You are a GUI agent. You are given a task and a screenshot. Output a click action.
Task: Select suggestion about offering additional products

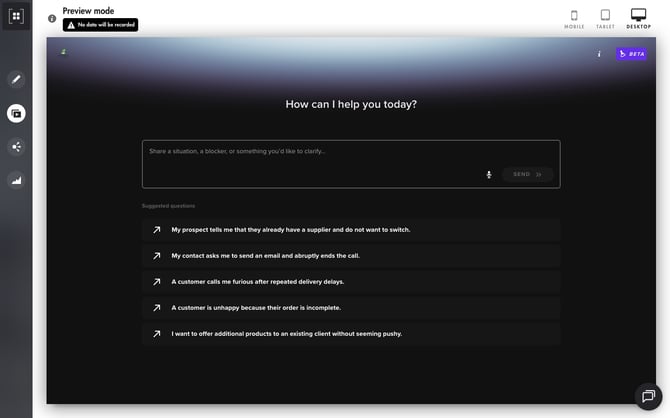[x=351, y=334]
